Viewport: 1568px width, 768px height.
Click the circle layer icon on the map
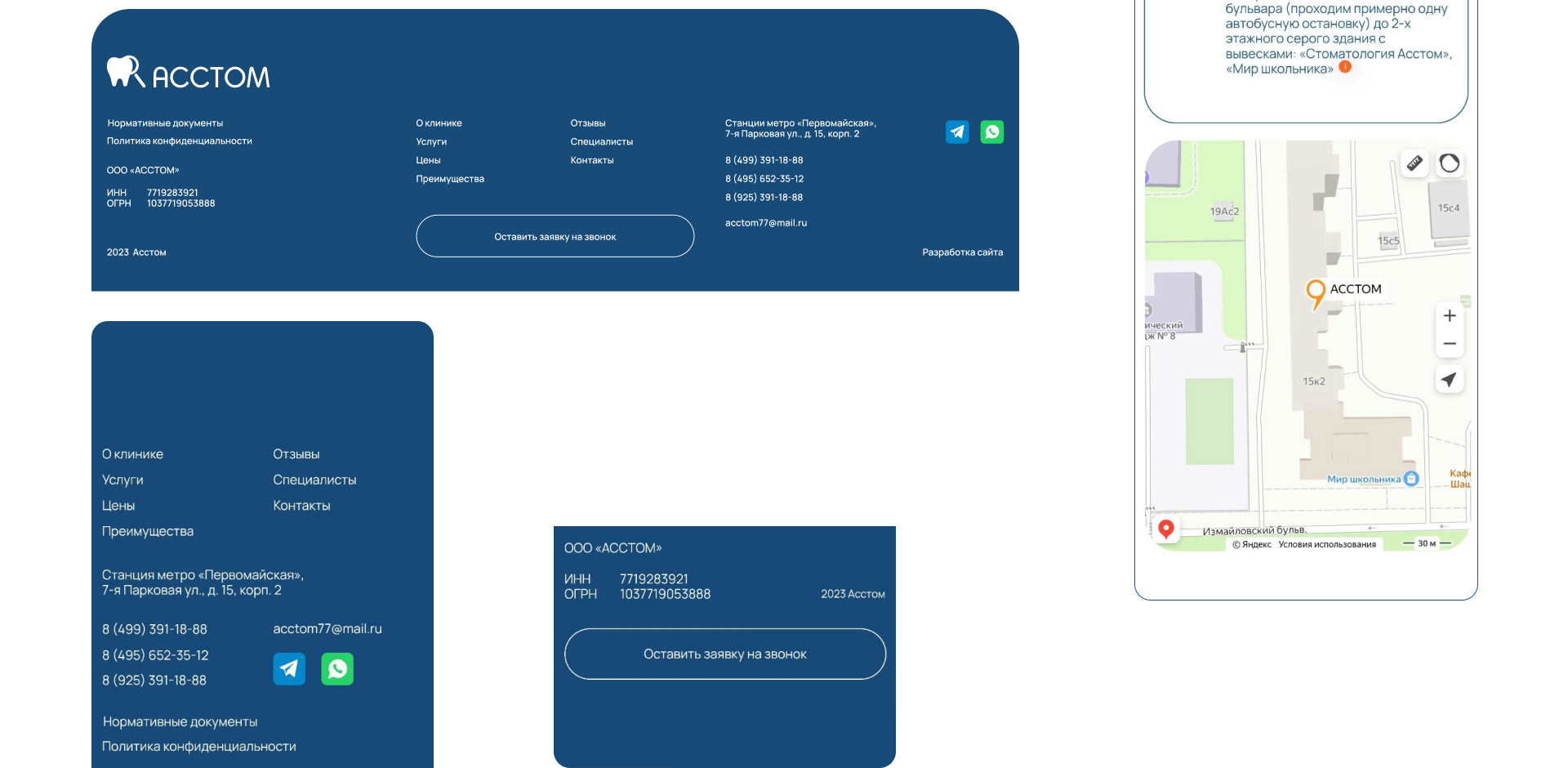pyautogui.click(x=1450, y=163)
